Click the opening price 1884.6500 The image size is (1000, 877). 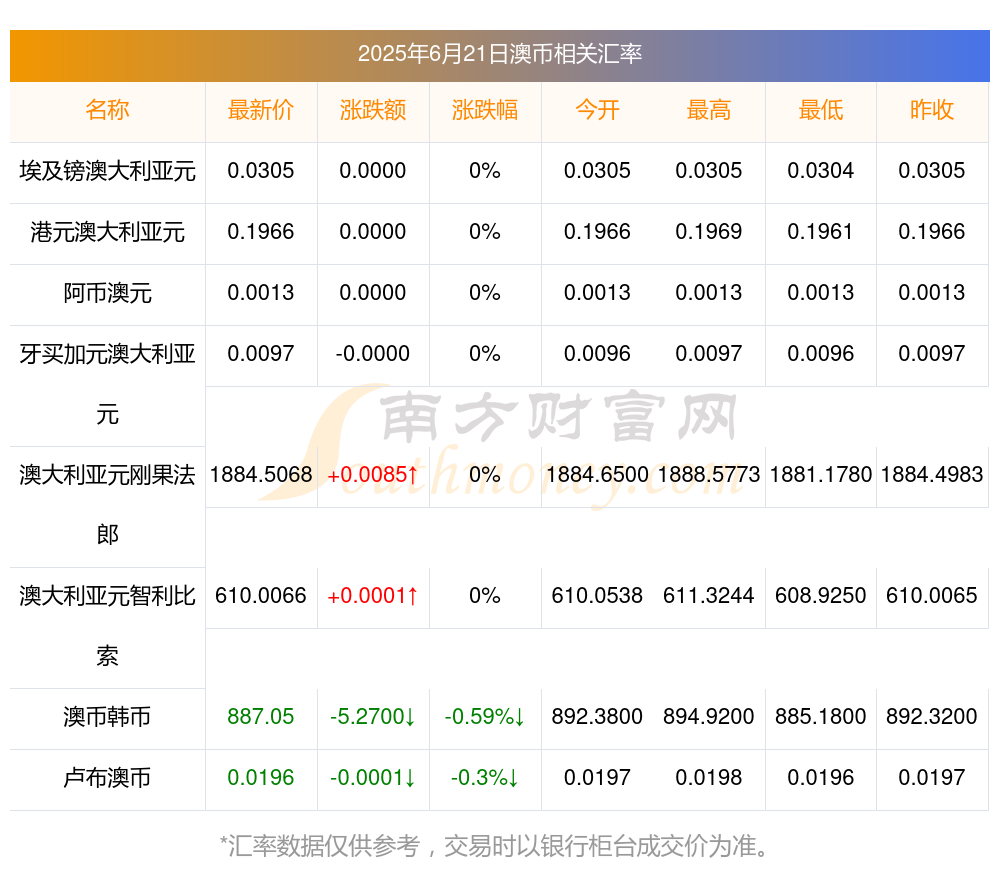point(597,475)
